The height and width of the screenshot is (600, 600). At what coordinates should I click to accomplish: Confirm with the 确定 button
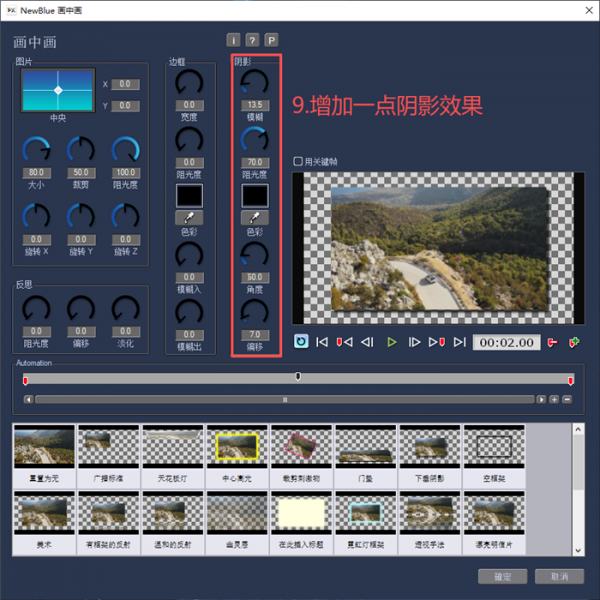pos(502,576)
